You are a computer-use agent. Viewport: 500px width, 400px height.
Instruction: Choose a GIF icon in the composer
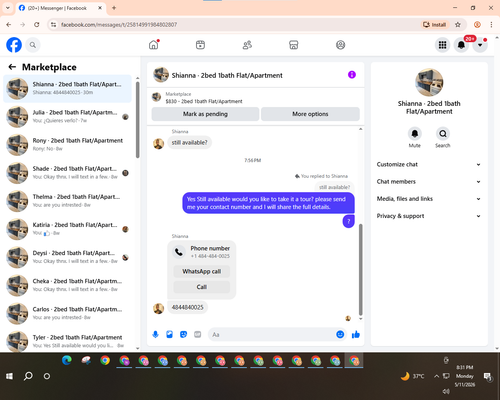click(198, 334)
